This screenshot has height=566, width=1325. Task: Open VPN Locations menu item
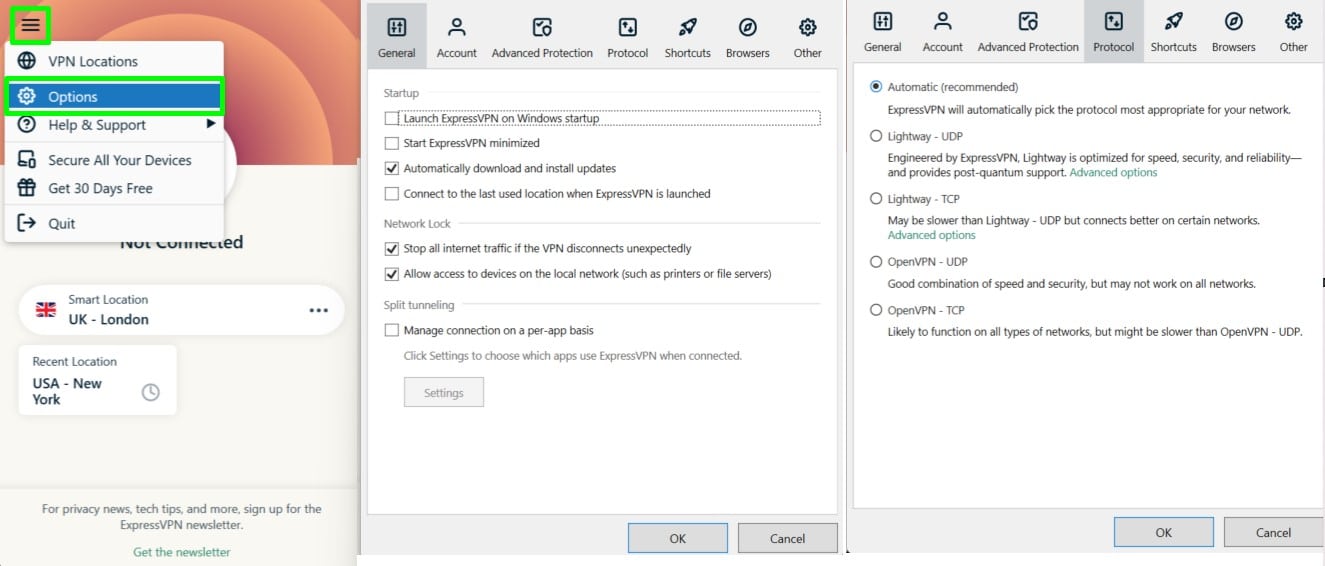pyautogui.click(x=114, y=61)
